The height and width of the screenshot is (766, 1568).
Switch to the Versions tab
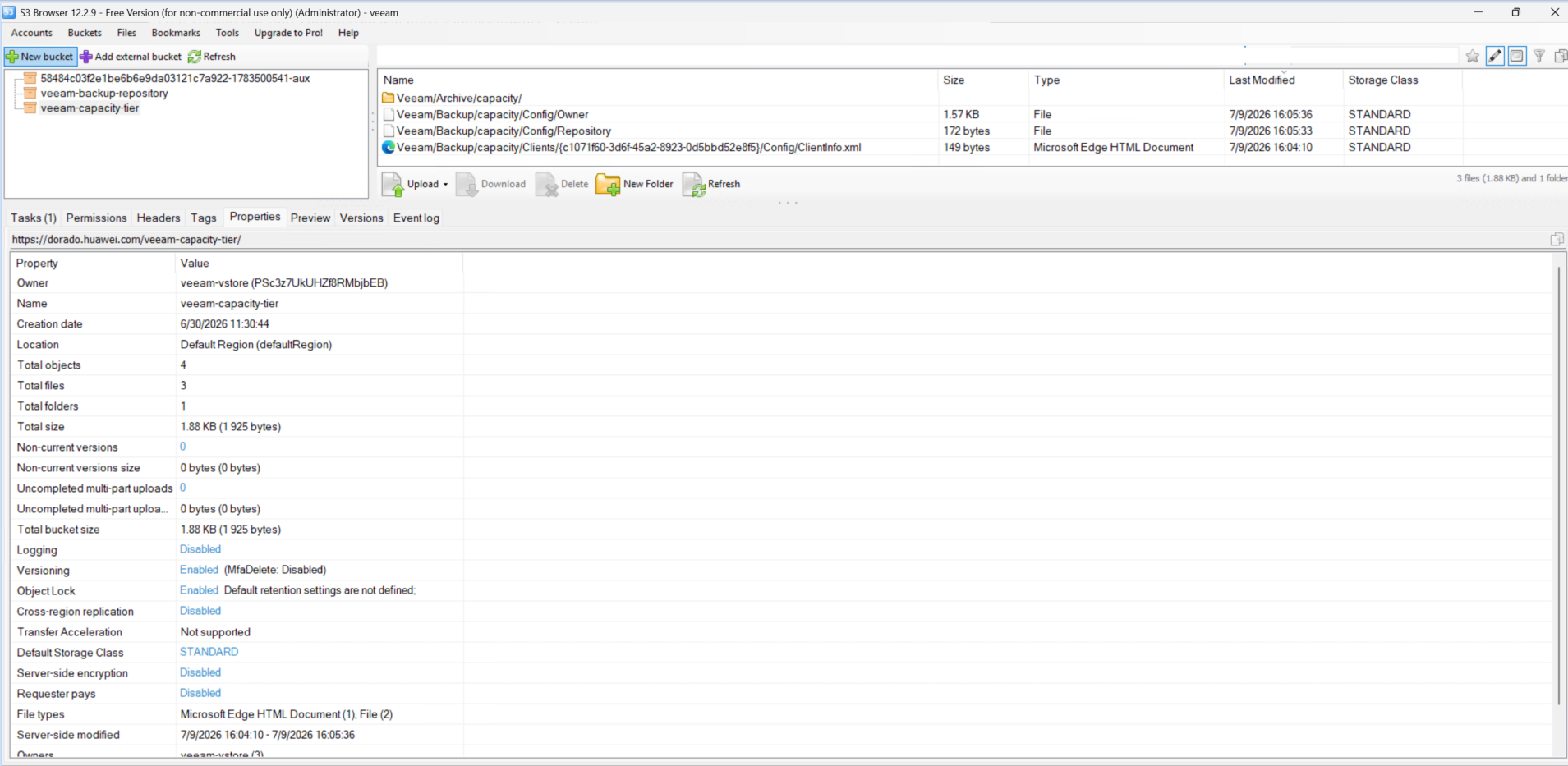[361, 218]
